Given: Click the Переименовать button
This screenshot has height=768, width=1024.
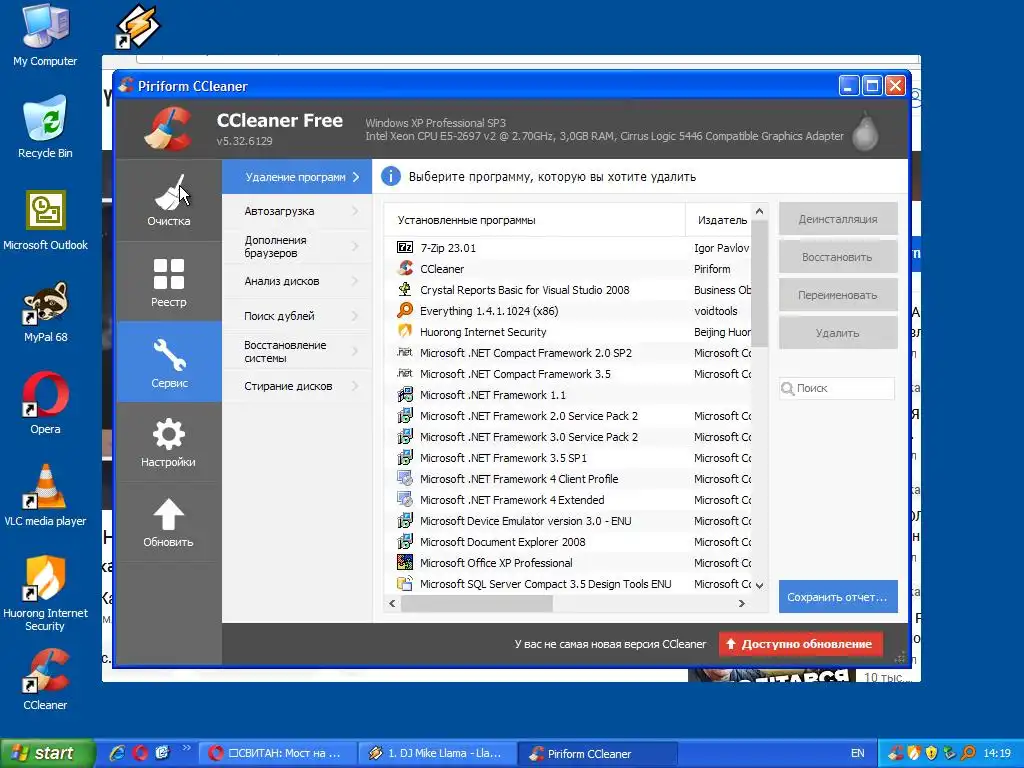Looking at the screenshot, I should [x=838, y=295].
